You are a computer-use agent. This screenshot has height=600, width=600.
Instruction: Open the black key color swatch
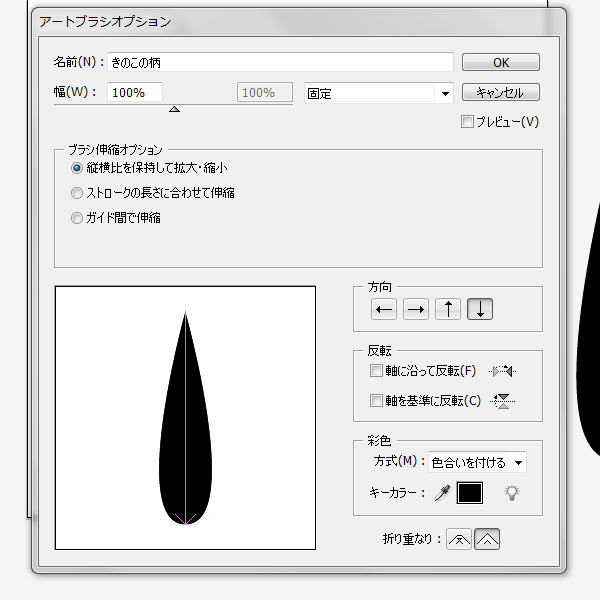(470, 493)
